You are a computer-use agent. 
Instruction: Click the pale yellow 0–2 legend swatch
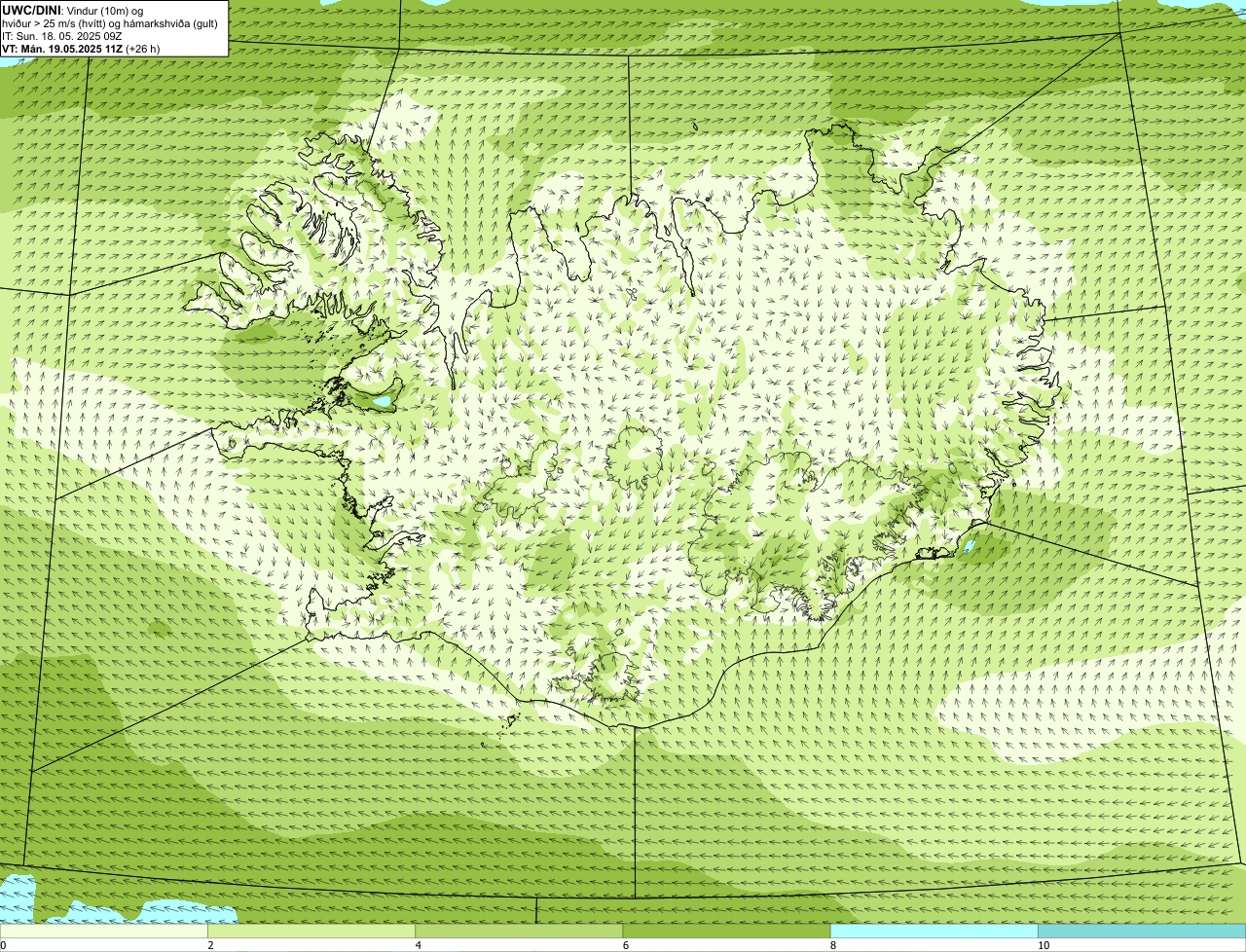[x=103, y=932]
